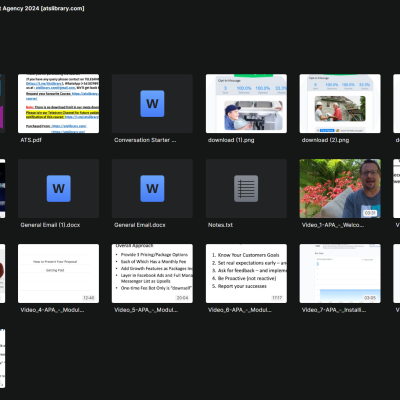Select the 'Video_5-APA_-_Modul...' file label

pyautogui.click(x=146, y=310)
